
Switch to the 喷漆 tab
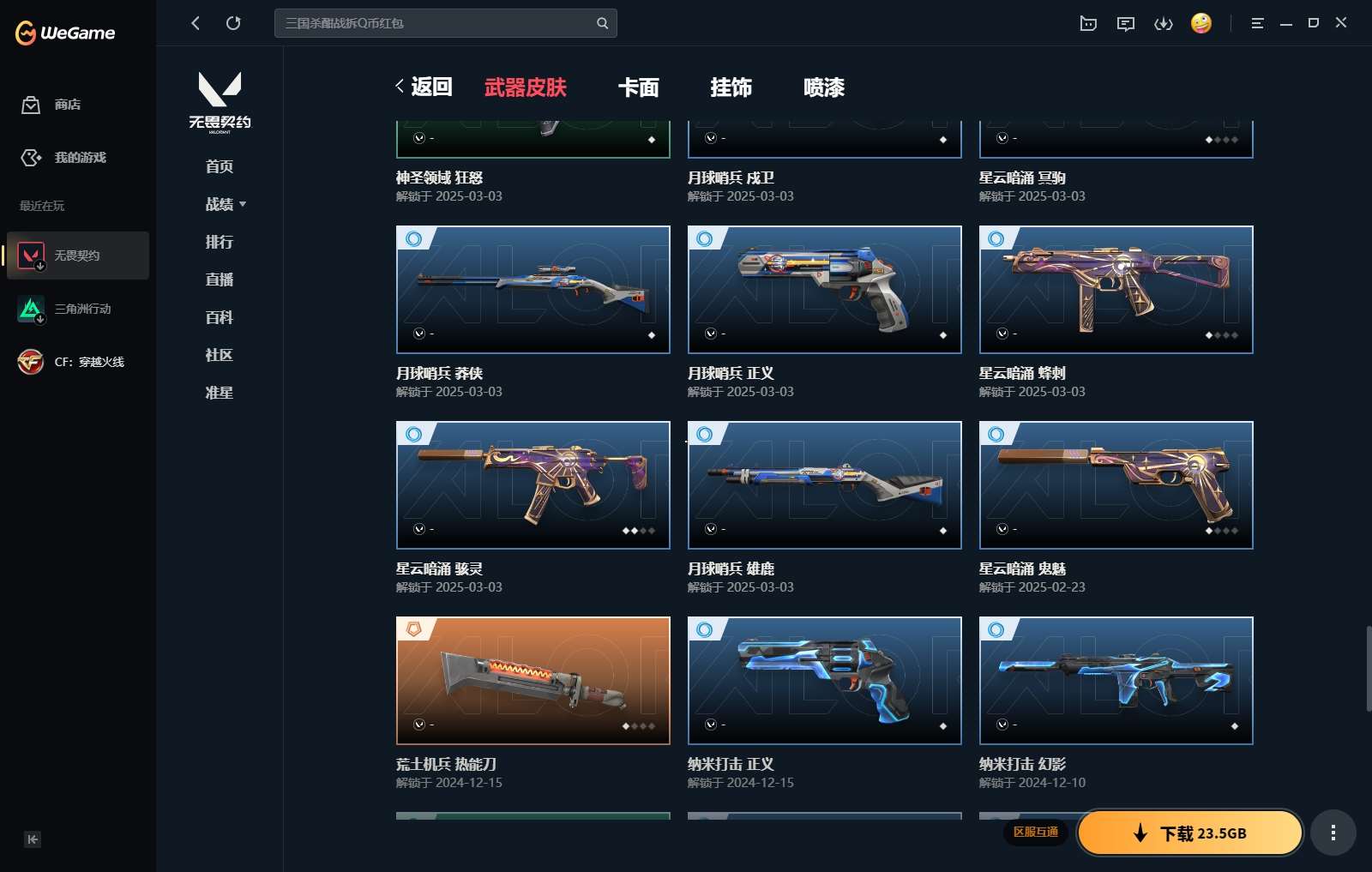(824, 87)
